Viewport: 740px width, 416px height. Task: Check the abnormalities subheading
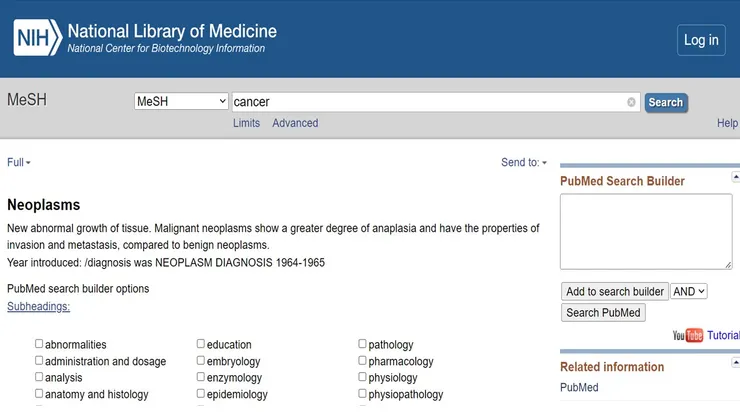[x=39, y=344]
